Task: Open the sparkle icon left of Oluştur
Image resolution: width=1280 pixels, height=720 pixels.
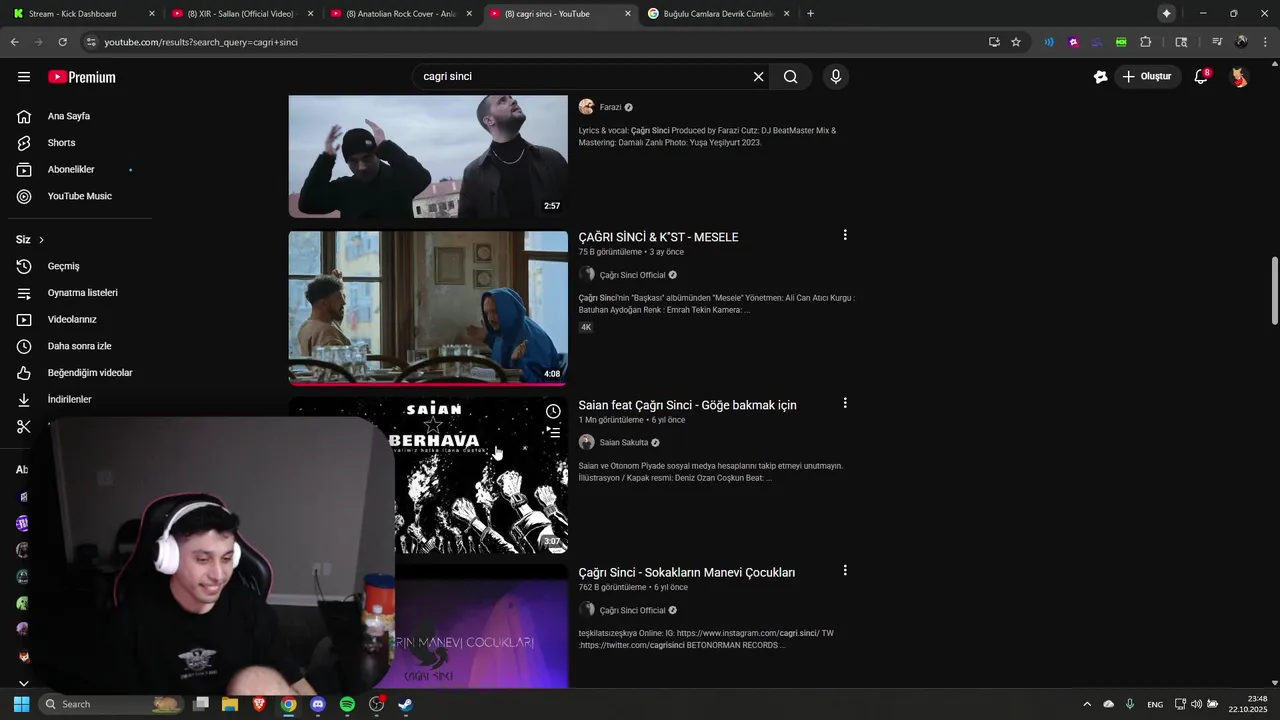Action: pyautogui.click(x=1100, y=77)
